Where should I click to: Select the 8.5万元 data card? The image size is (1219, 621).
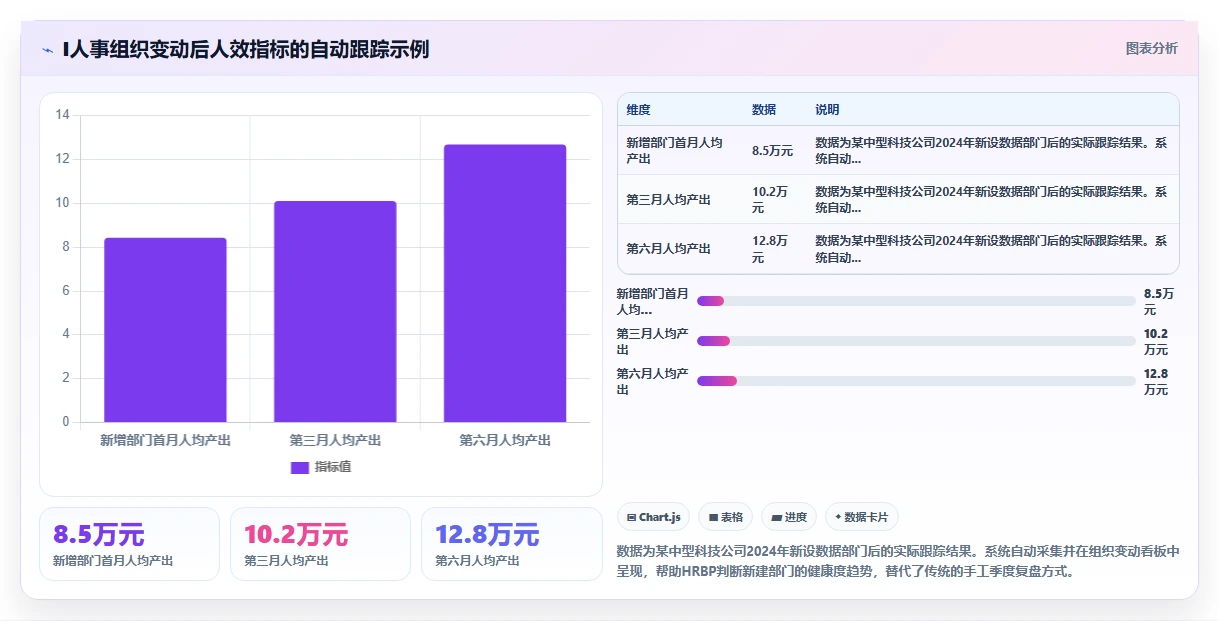[129, 544]
